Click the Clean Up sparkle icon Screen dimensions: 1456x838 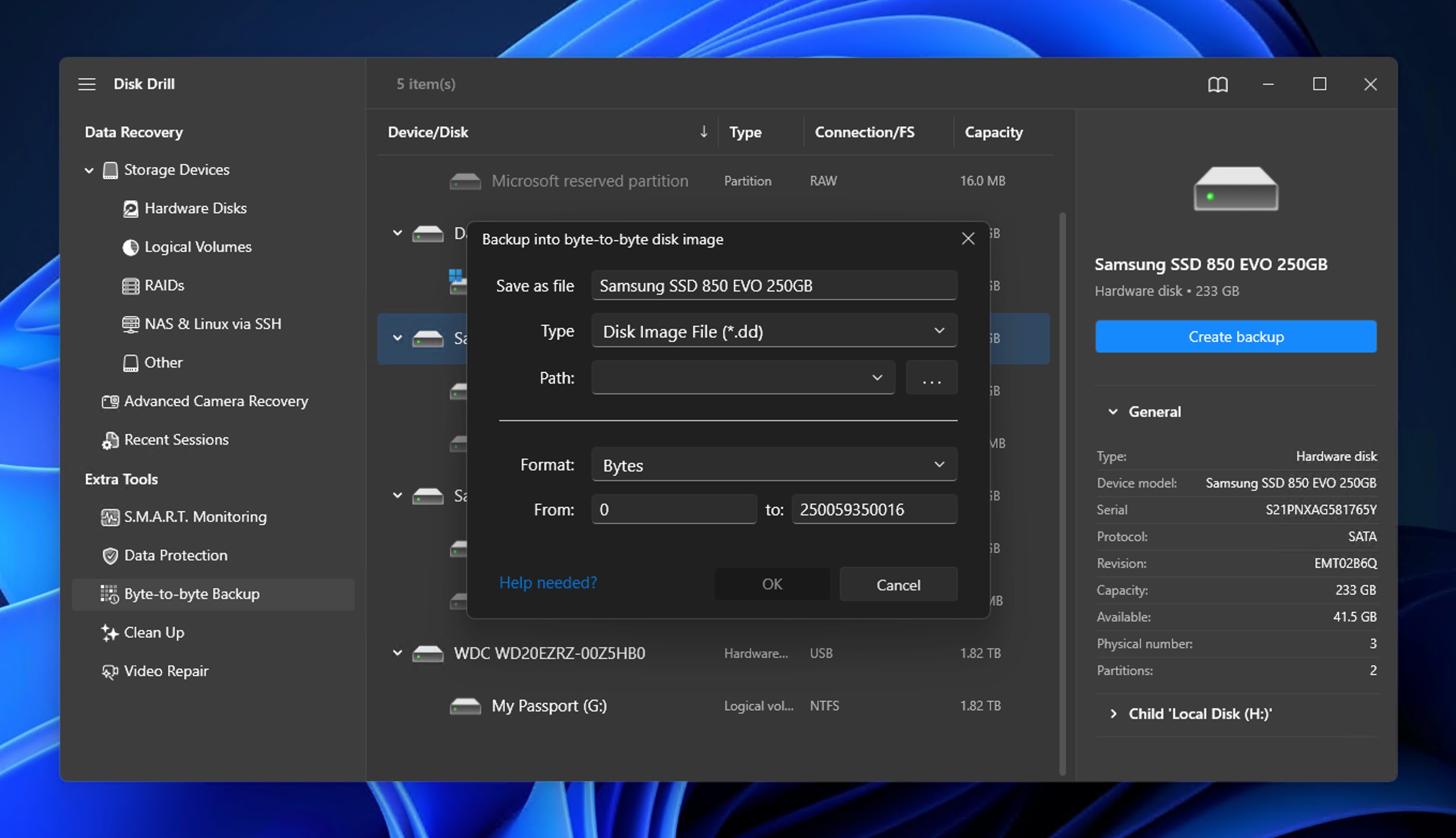(x=109, y=633)
